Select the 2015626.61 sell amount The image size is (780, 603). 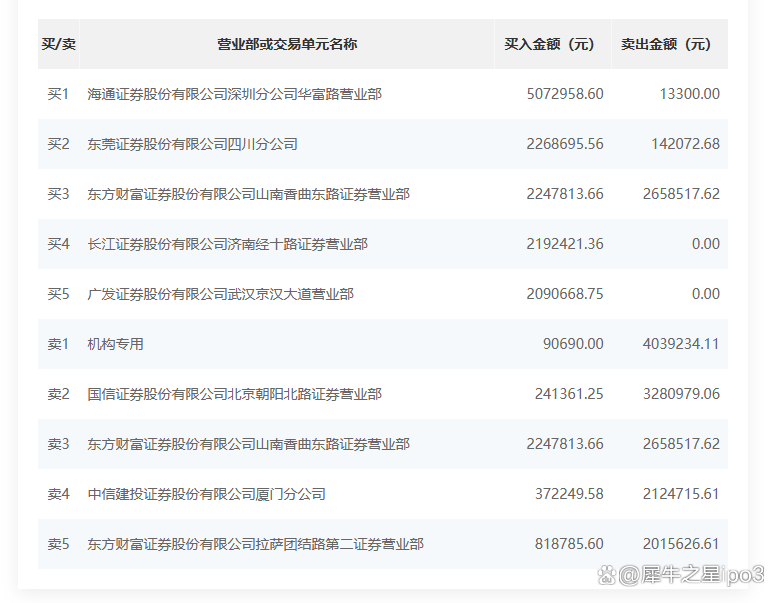[681, 544]
